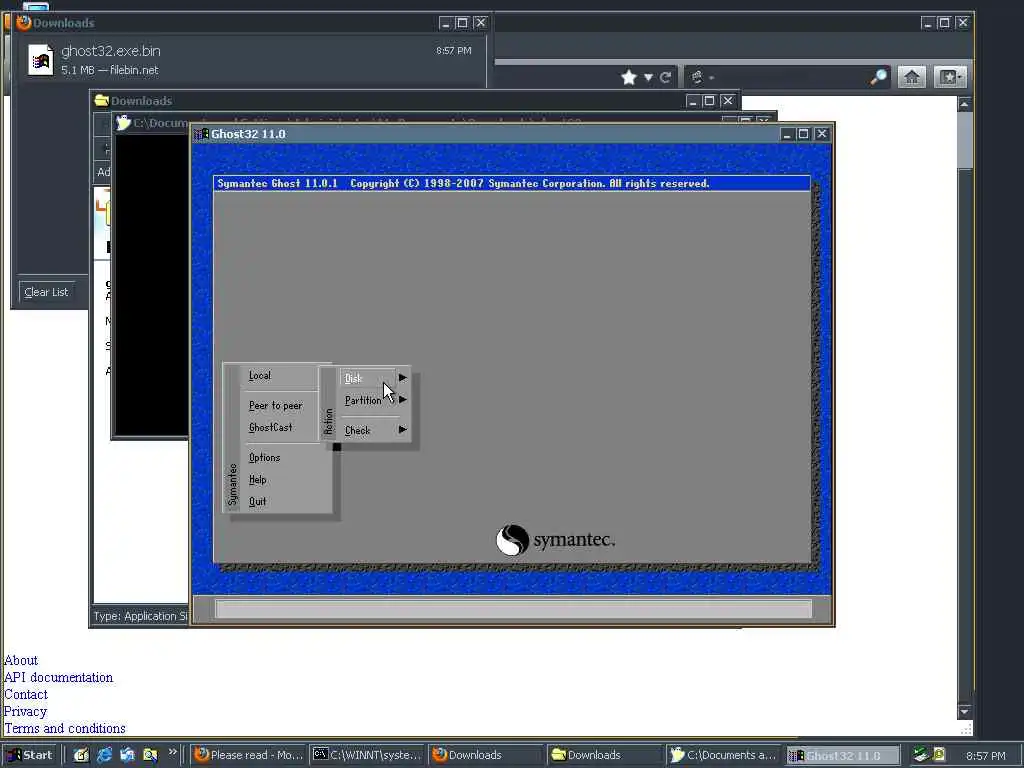Open the bookmarks menu button
This screenshot has height=768, width=1024.
pos(950,77)
